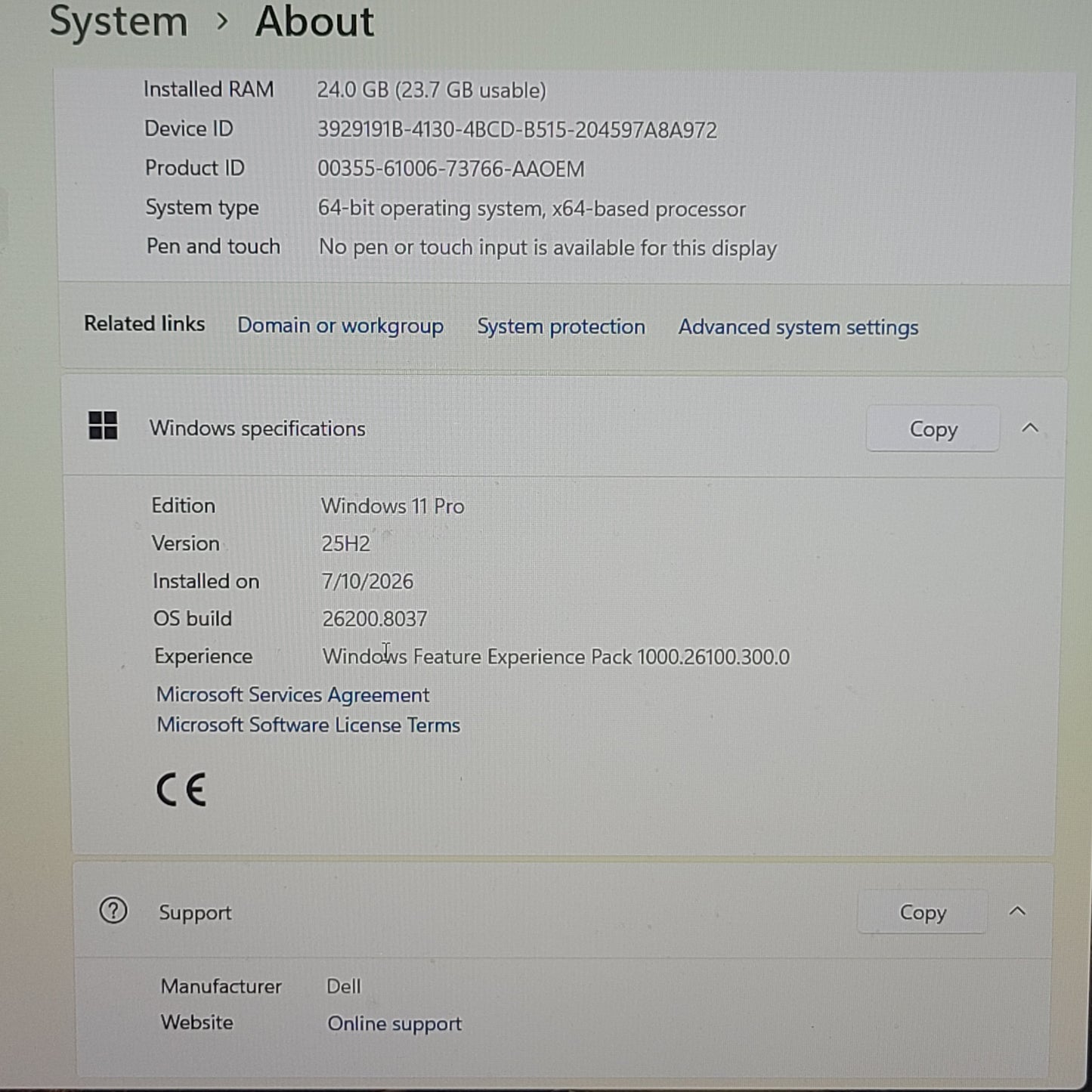Click Windows Feature Experience Pack value

pos(556,657)
